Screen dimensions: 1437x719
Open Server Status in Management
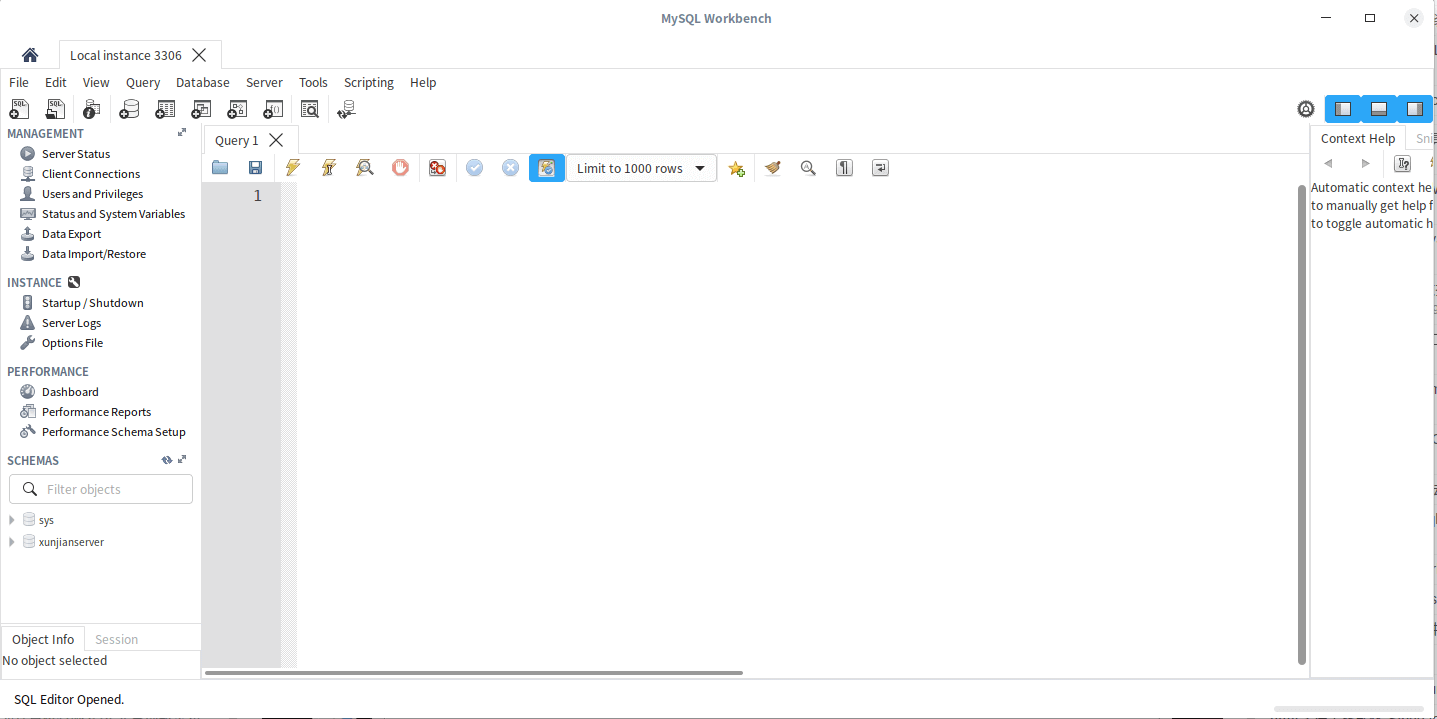click(76, 154)
